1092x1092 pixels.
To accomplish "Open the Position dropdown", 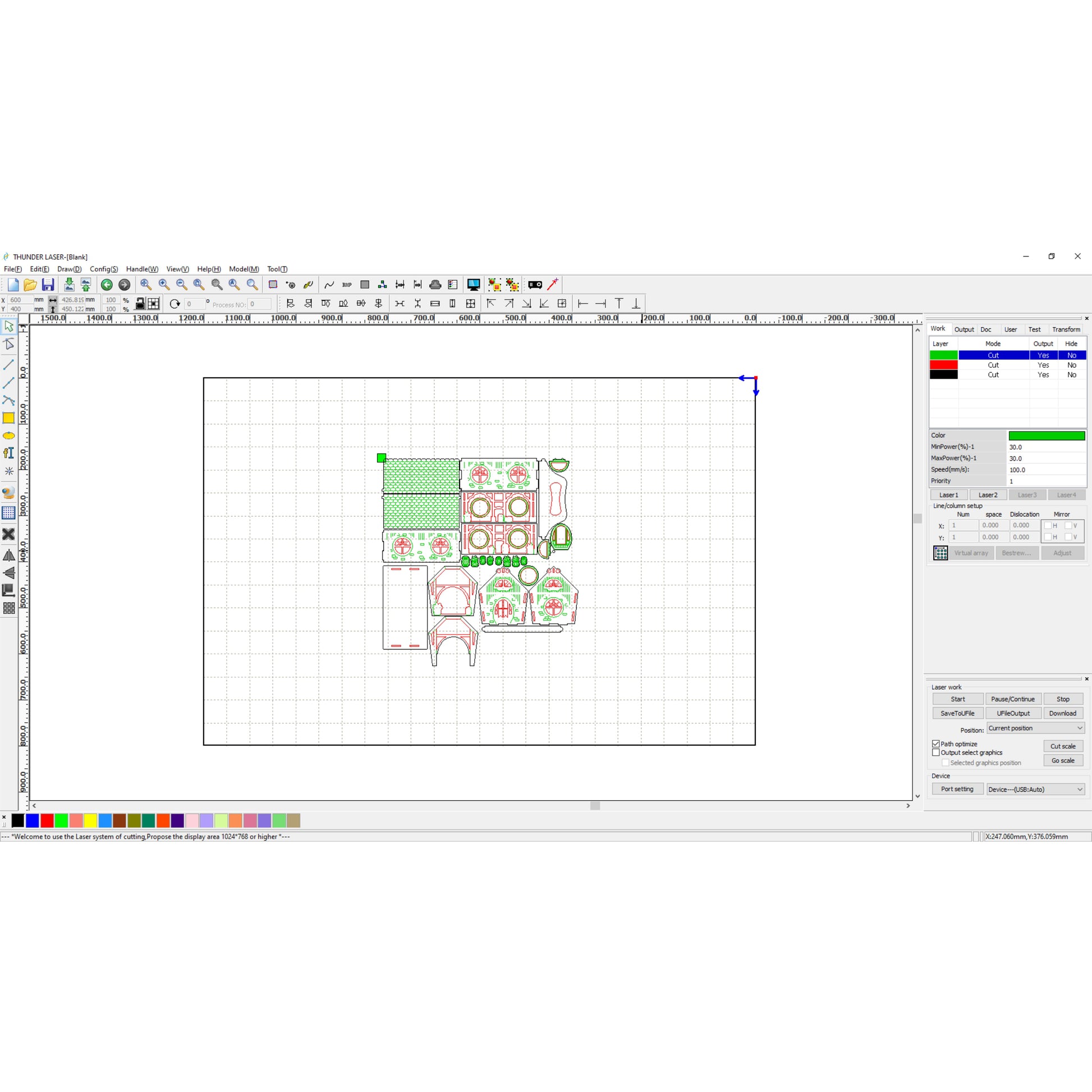I will tap(1035, 728).
